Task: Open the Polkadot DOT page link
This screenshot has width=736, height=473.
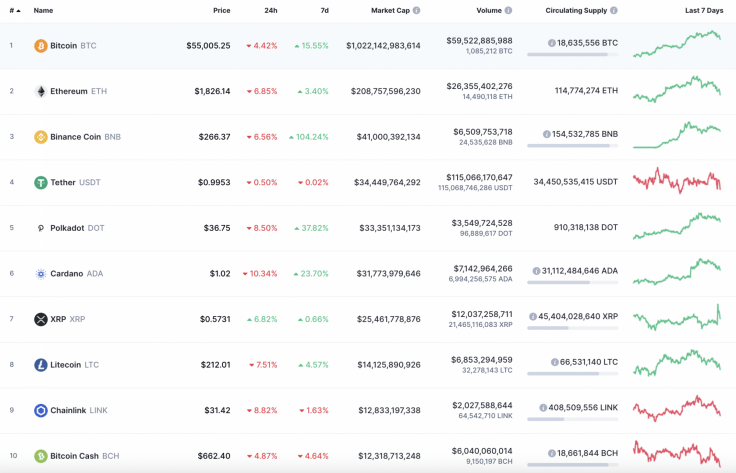Action: (x=77, y=228)
